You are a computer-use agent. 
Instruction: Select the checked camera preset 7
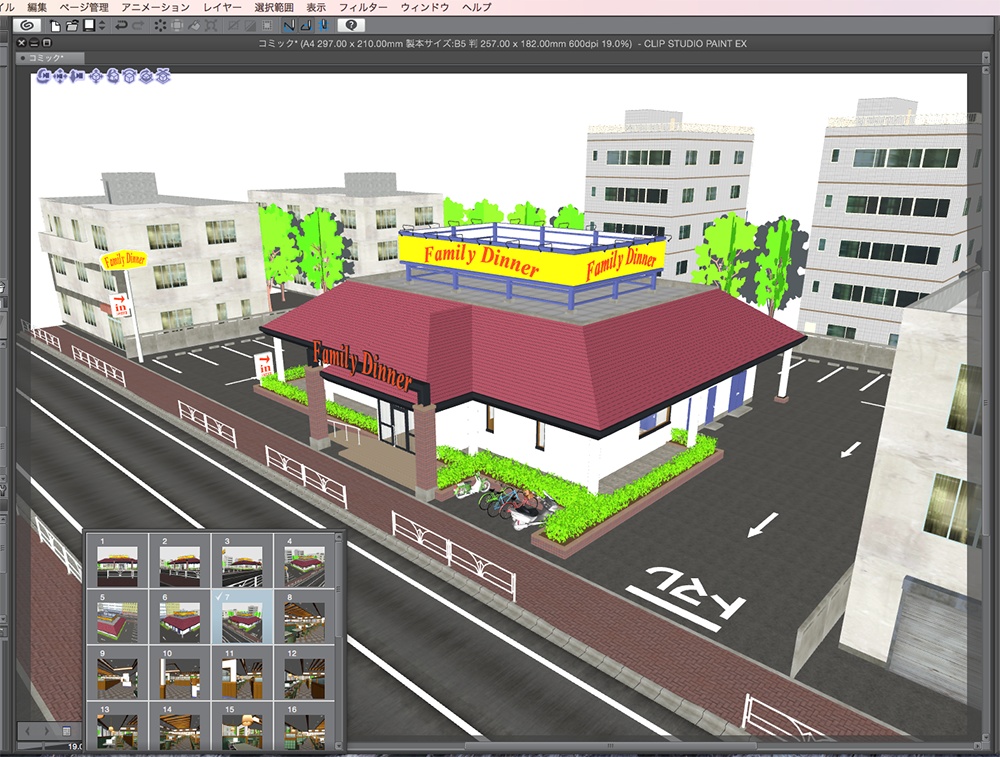(242, 617)
